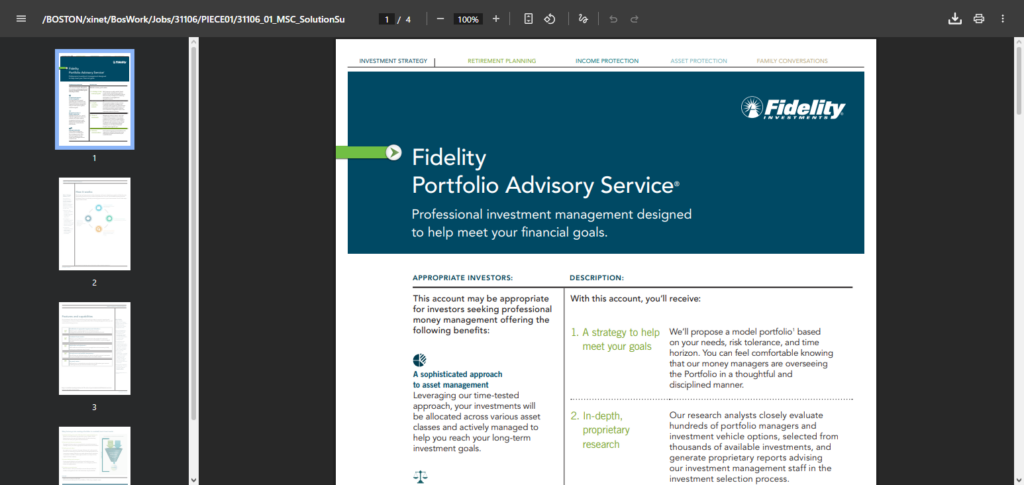Click the balance scale icon
Screen dimensions: 1024x485
click(x=420, y=477)
